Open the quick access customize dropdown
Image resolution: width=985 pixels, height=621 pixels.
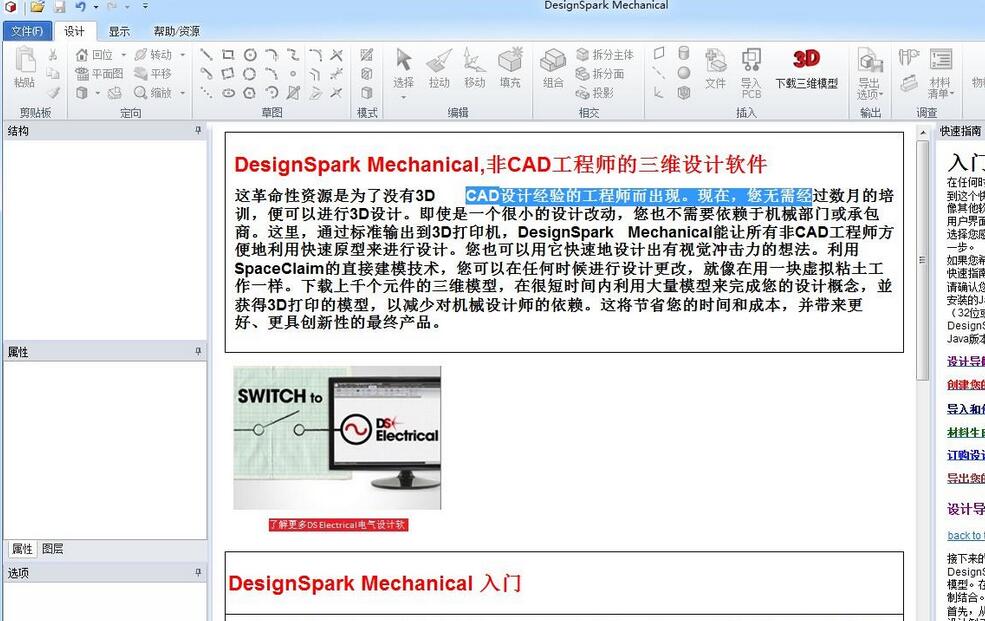pyautogui.click(x=145, y=7)
